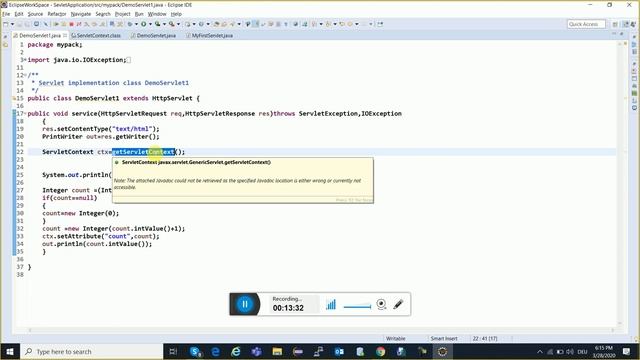Image resolution: width=640 pixels, height=360 pixels.
Task: Switch to the MyFirstServlet.java editor tab
Action: (209, 36)
